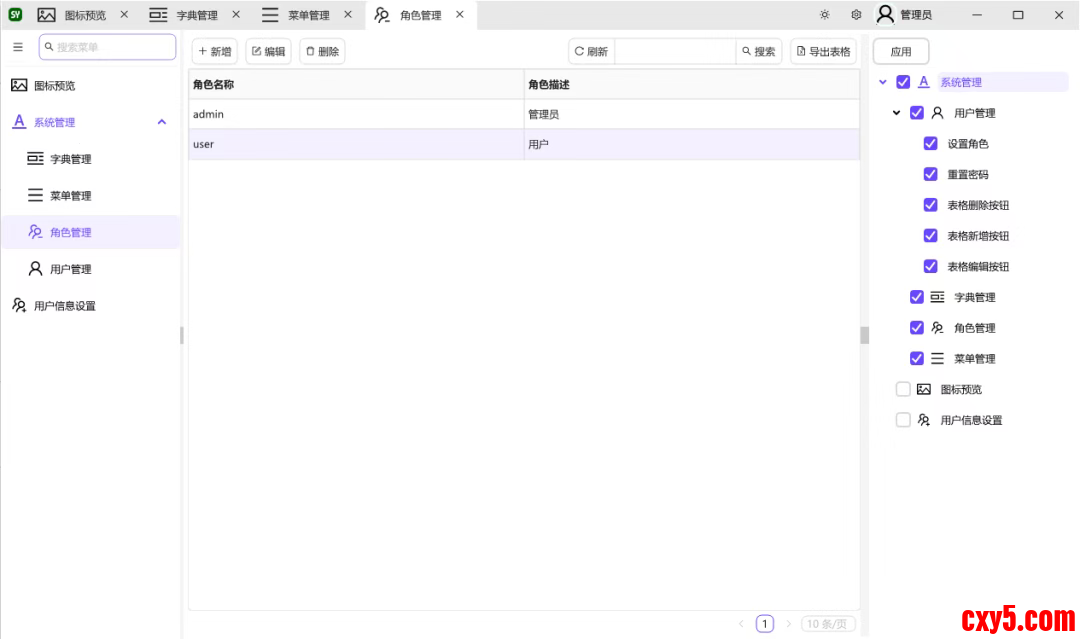Screen dimensions: 1080x639
Task: Click the 搜索菜单 search input field
Action: pos(112,47)
